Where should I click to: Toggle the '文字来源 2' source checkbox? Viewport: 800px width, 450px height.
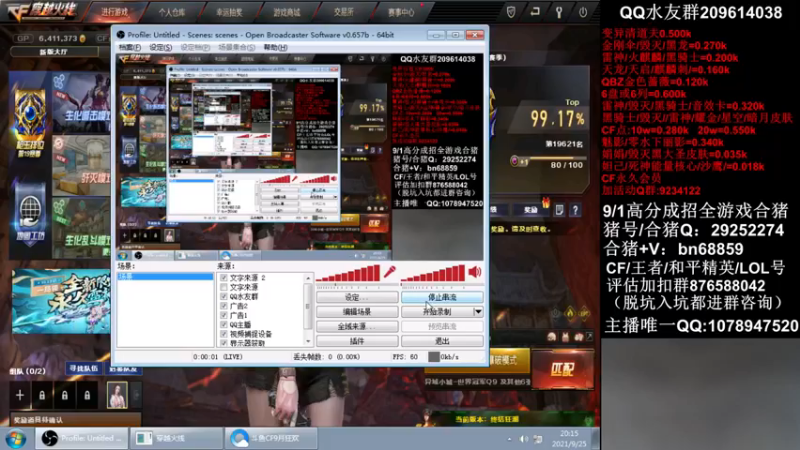click(x=223, y=278)
